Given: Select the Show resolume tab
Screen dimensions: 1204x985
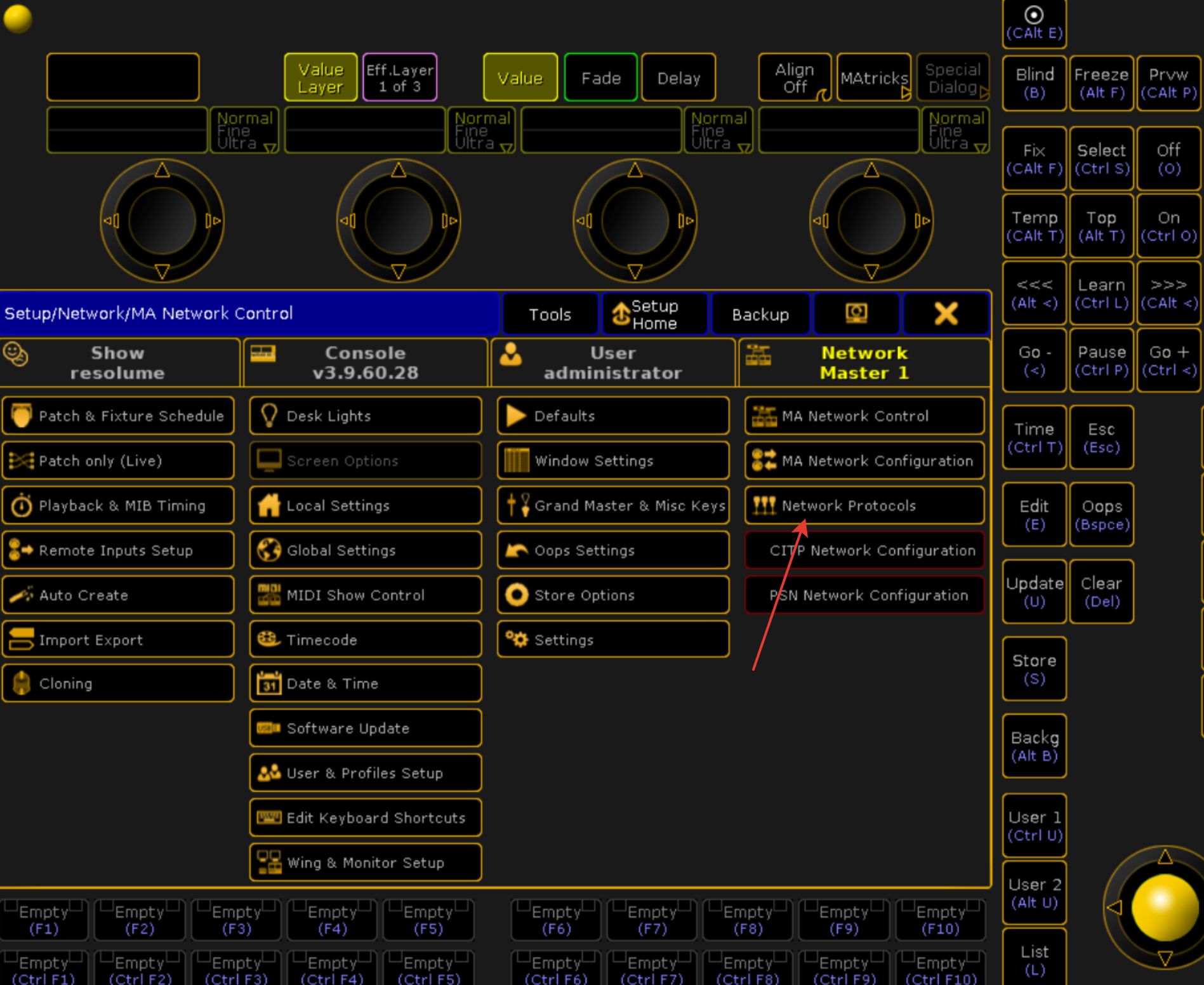Looking at the screenshot, I should [x=120, y=362].
